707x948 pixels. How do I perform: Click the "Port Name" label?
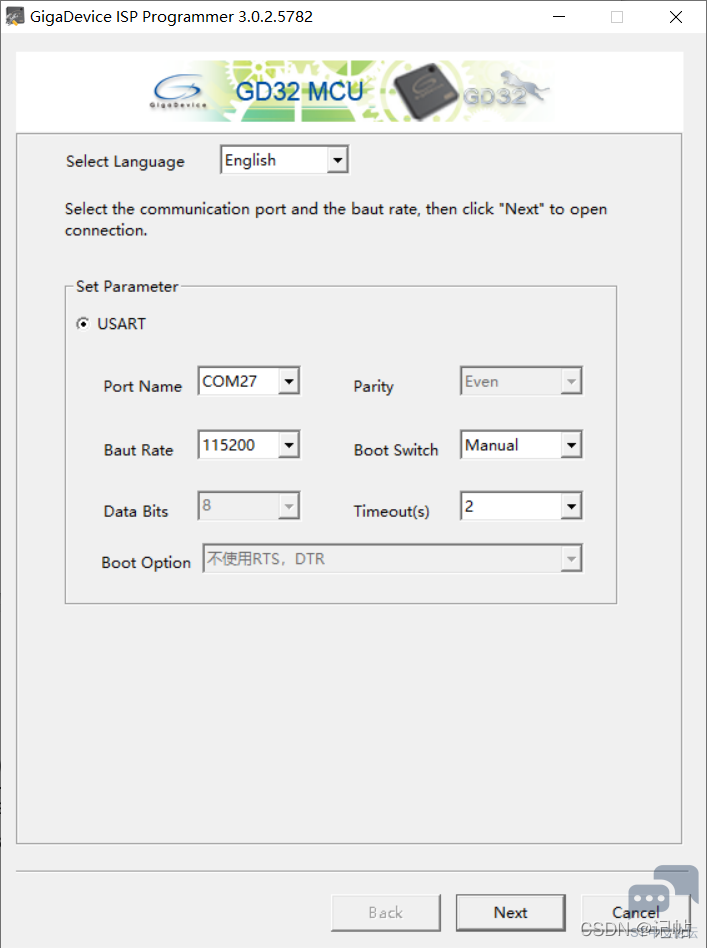click(x=143, y=386)
